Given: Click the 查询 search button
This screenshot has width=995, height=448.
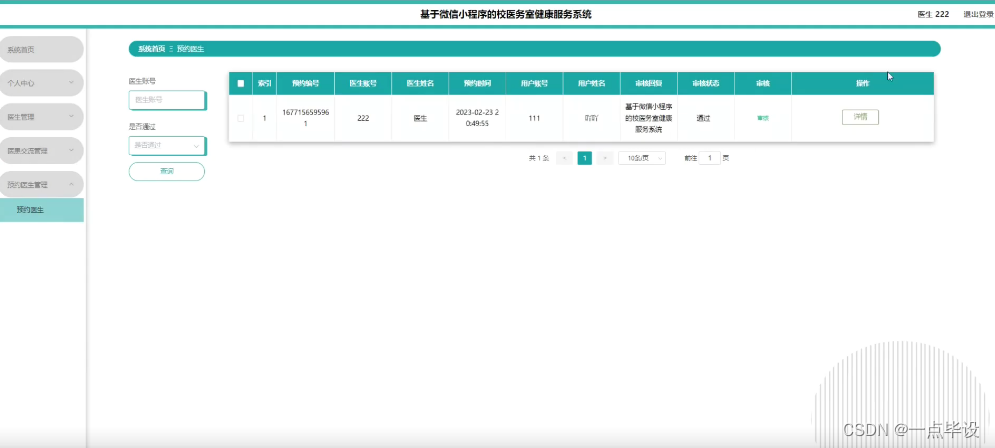Looking at the screenshot, I should click(x=167, y=171).
